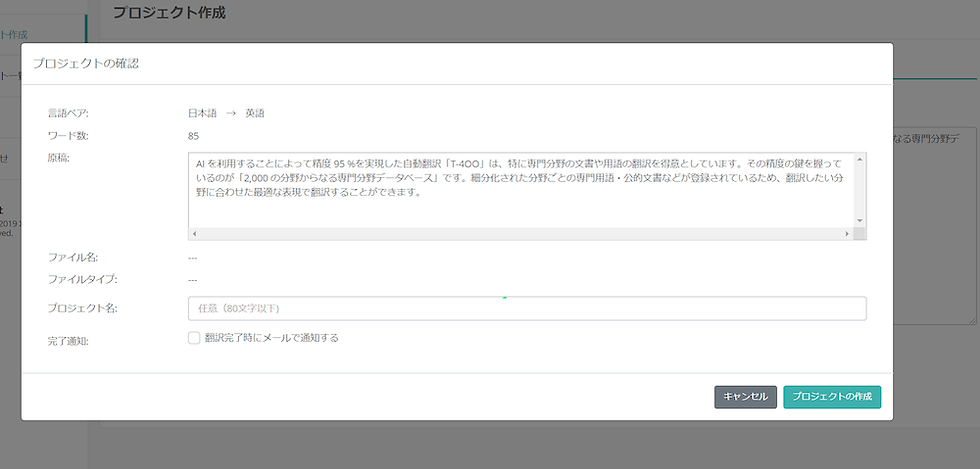The image size is (980, 469).
Task: Click the horizontal scrollbar right arrow in 原稿 box
Action: [x=848, y=233]
